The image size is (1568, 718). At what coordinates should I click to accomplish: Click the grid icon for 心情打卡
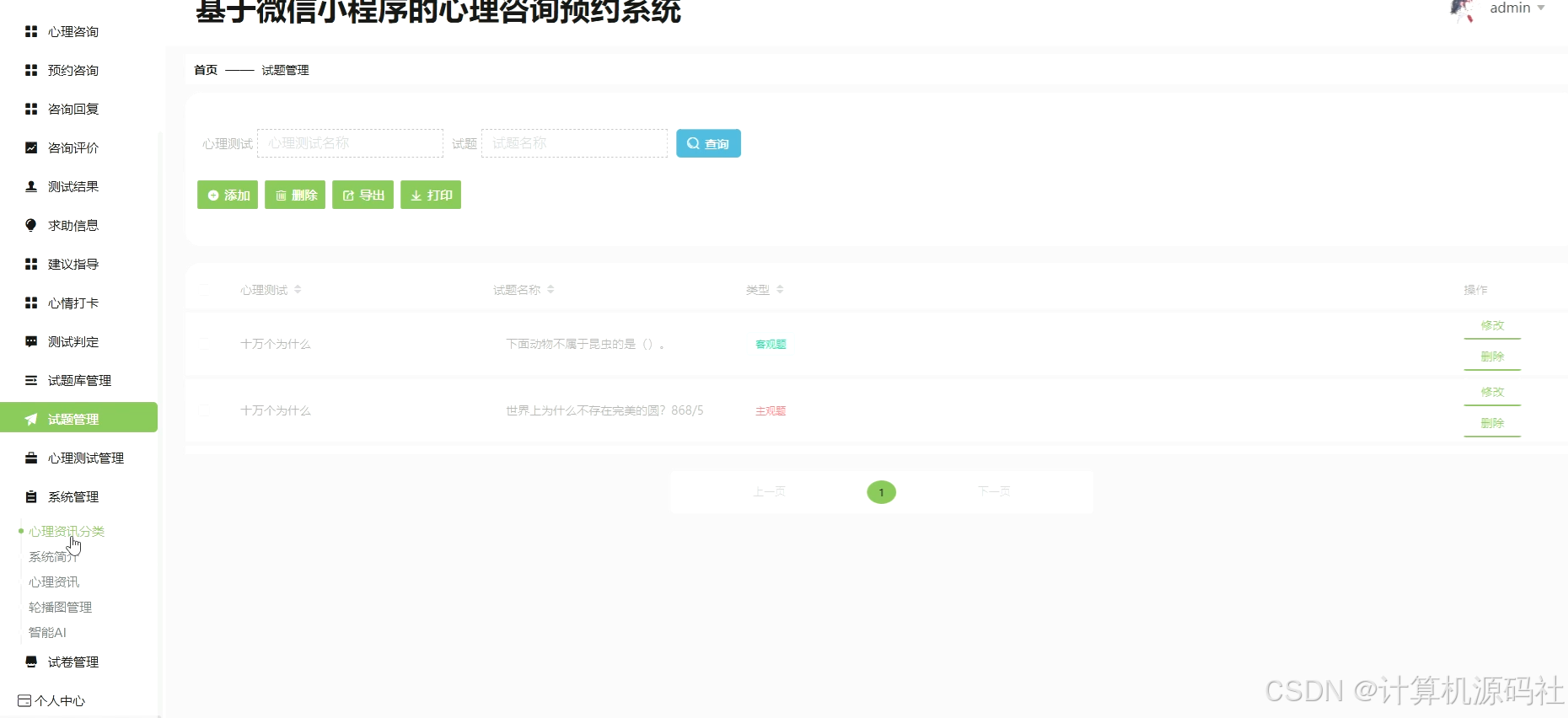click(x=31, y=303)
